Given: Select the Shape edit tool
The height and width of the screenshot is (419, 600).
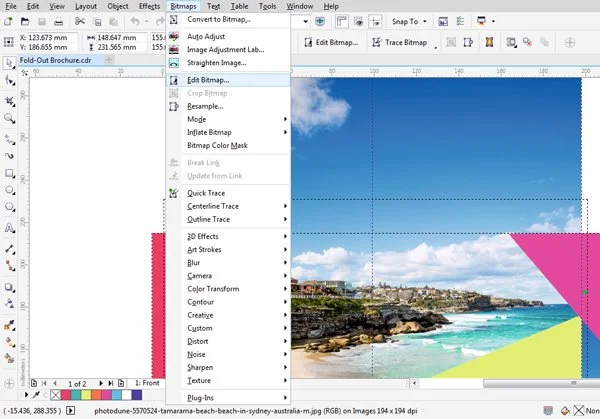Looking at the screenshot, I should point(9,81).
